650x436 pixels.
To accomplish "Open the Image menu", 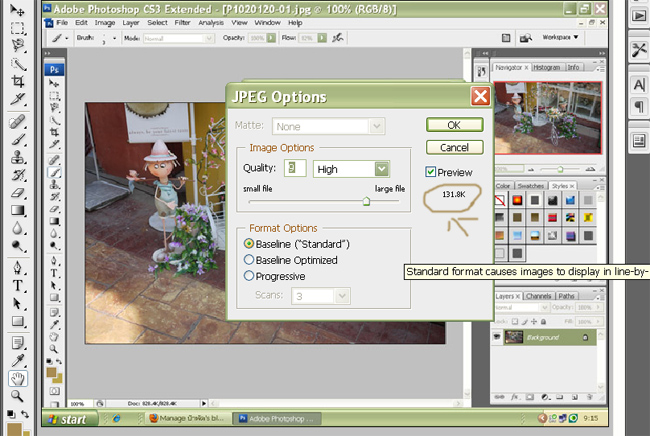I will point(105,22).
